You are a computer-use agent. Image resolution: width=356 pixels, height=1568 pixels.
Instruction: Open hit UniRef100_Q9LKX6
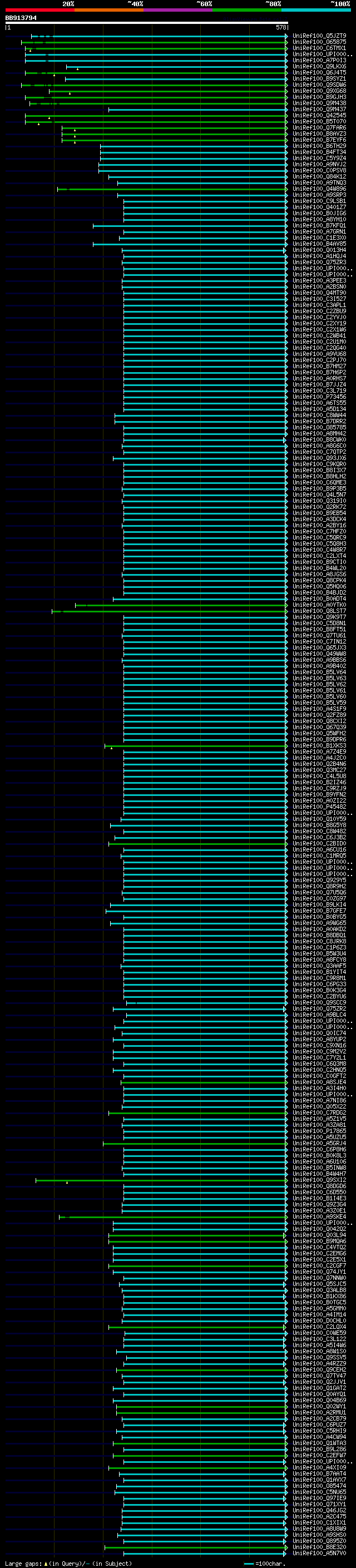(319, 66)
